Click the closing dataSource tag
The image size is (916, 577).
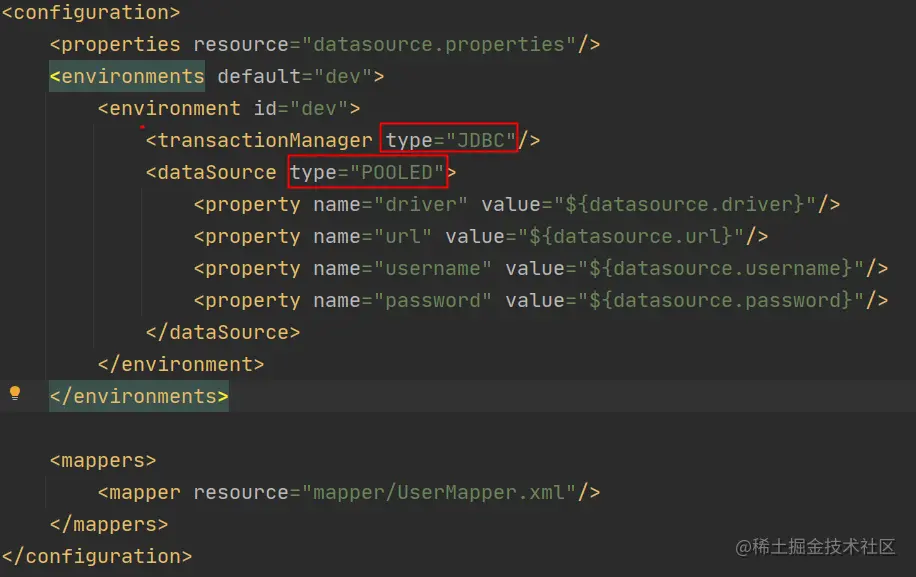[x=223, y=333]
